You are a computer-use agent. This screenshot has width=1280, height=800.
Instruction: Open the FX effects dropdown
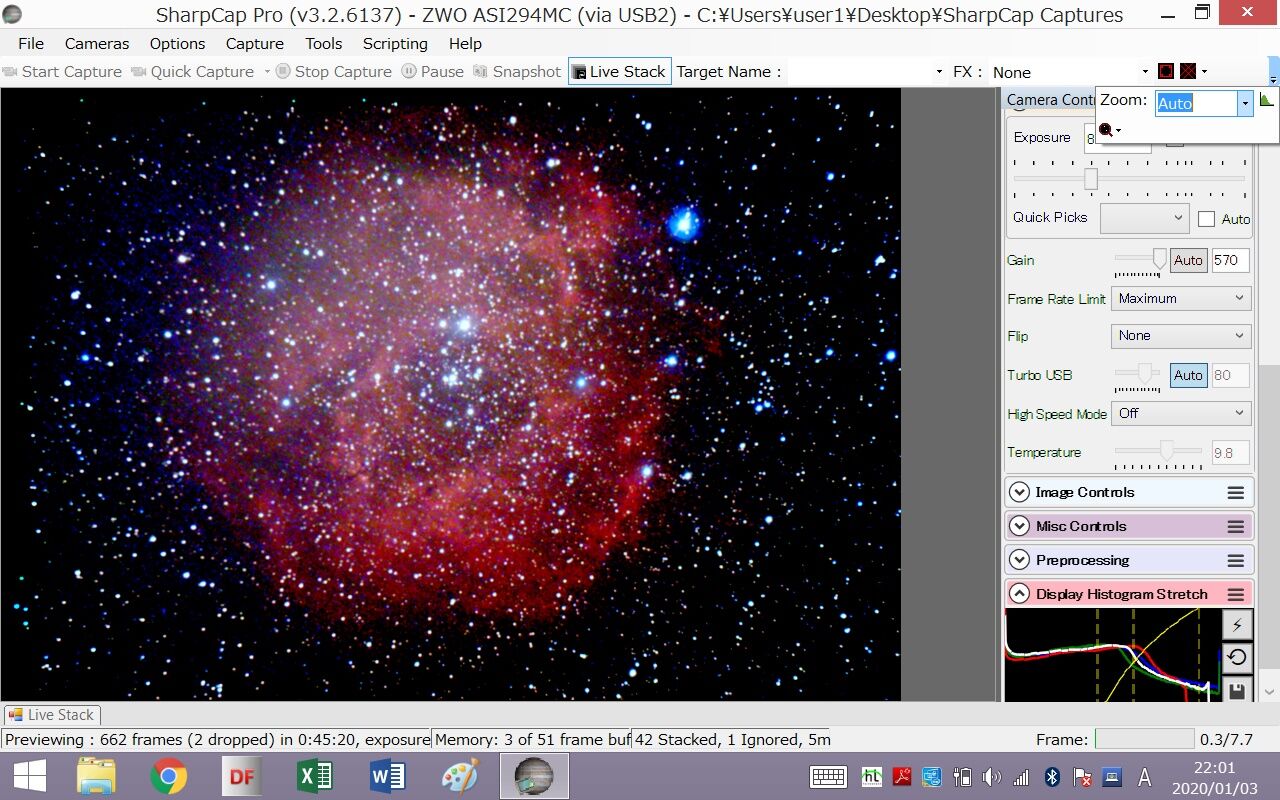point(1070,72)
